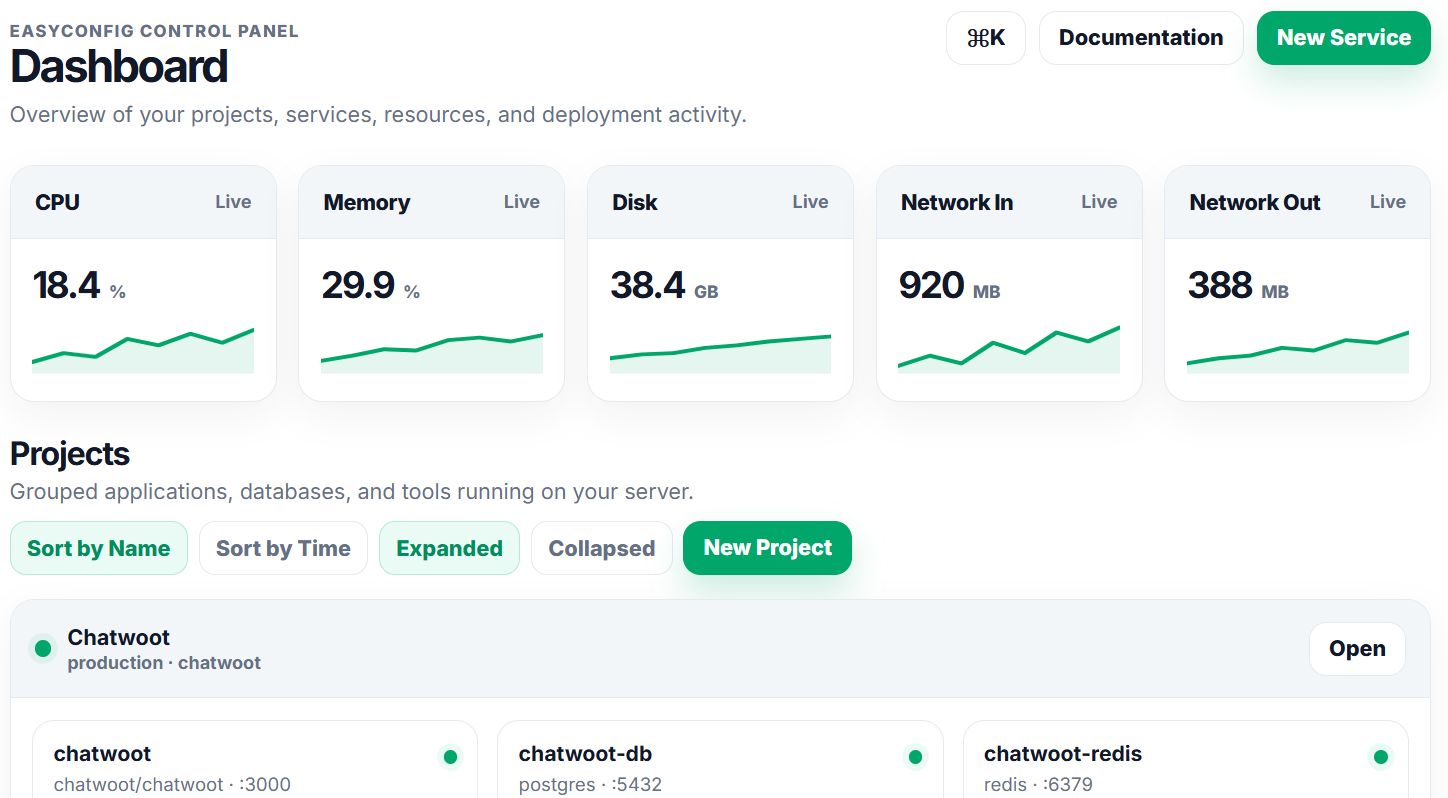This screenshot has height=798, width=1448.
Task: Click the CPU card title
Action: (x=57, y=202)
